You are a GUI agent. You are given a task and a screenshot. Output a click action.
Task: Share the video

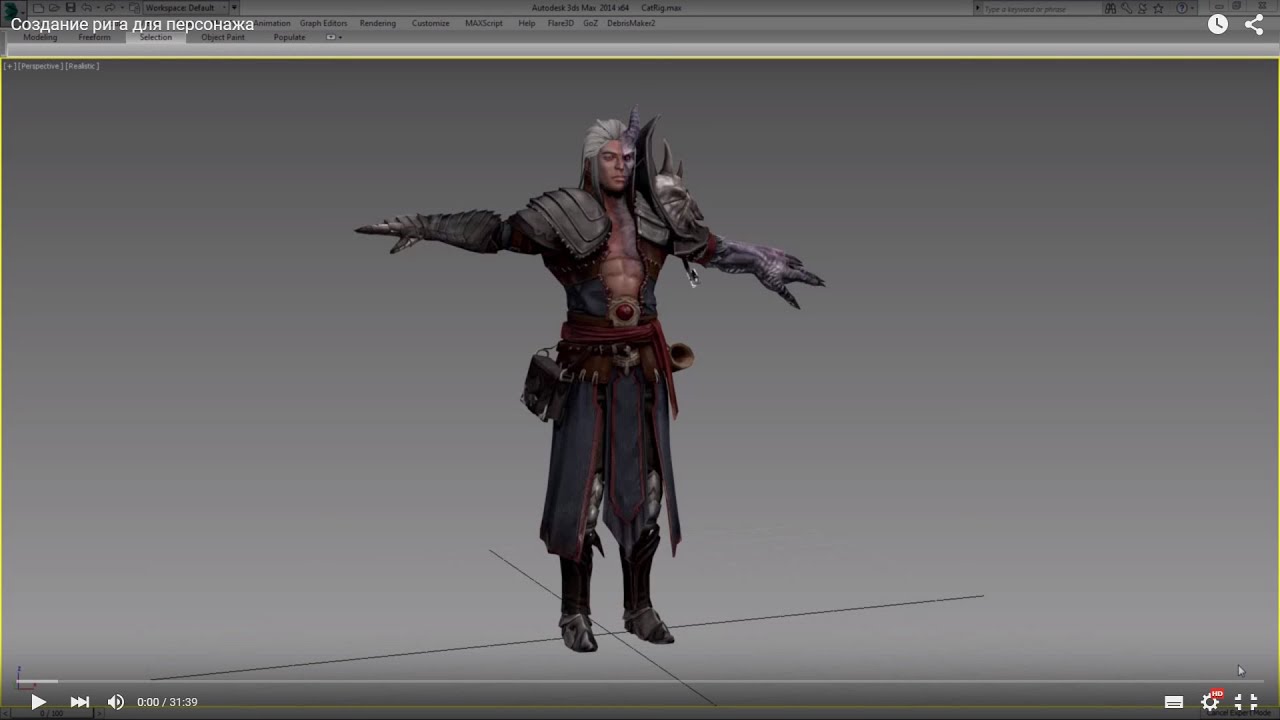click(x=1254, y=25)
